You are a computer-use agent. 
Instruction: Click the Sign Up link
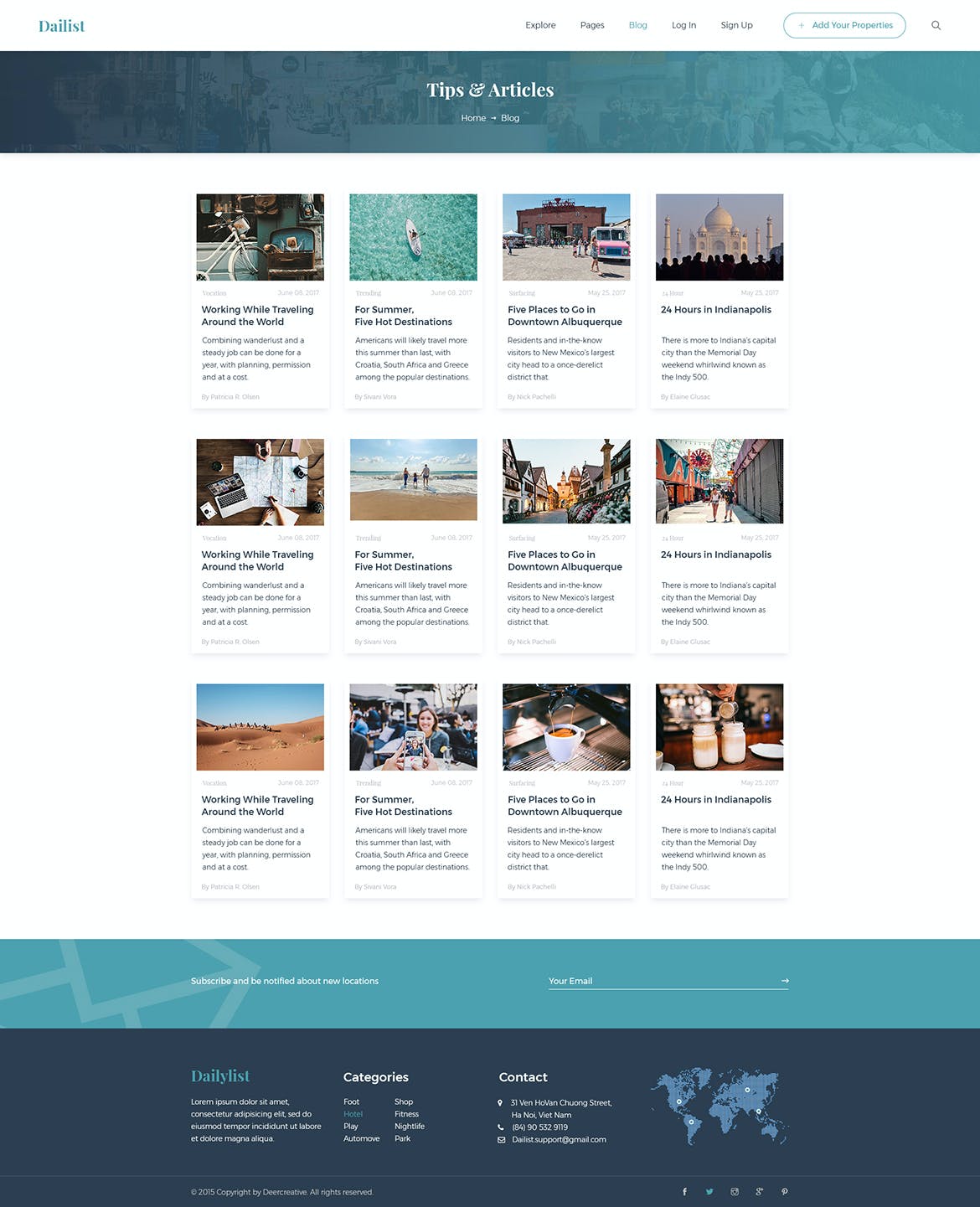tap(736, 25)
